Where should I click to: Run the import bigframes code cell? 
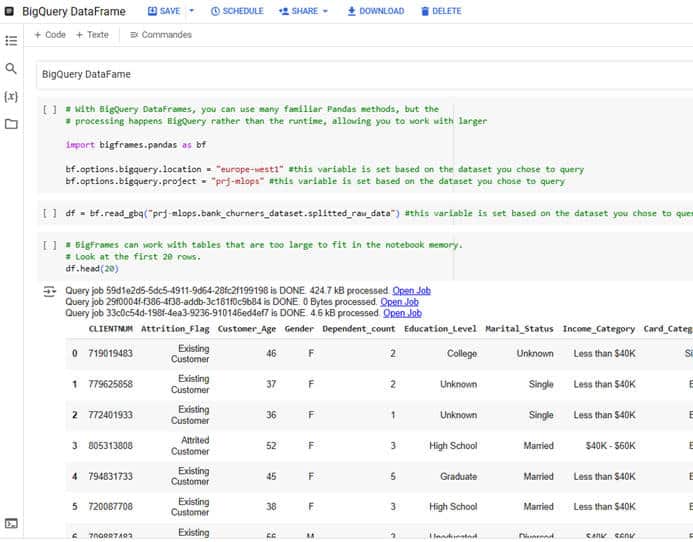click(49, 109)
